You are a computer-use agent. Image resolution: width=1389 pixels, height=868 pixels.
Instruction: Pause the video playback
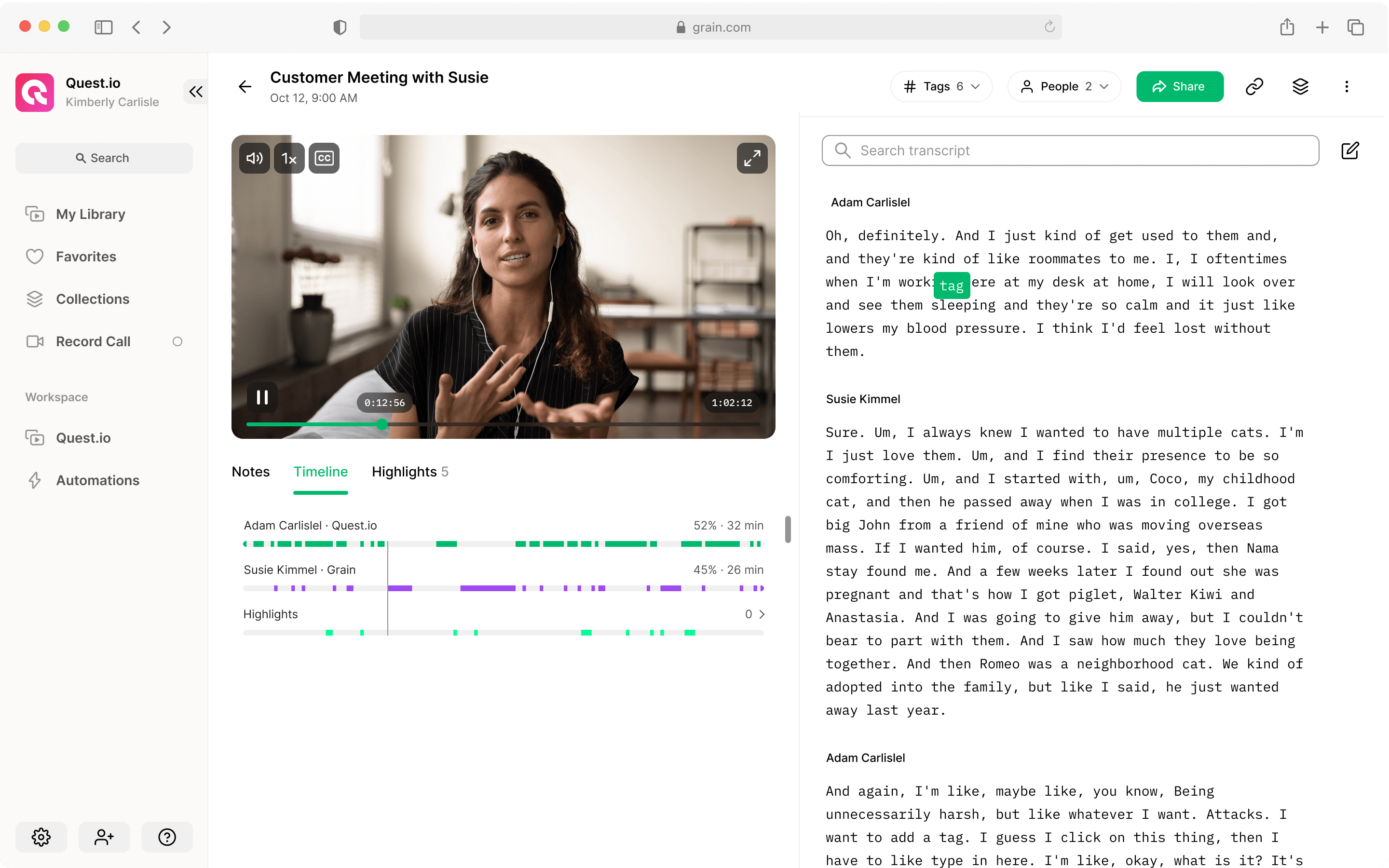coord(262,397)
